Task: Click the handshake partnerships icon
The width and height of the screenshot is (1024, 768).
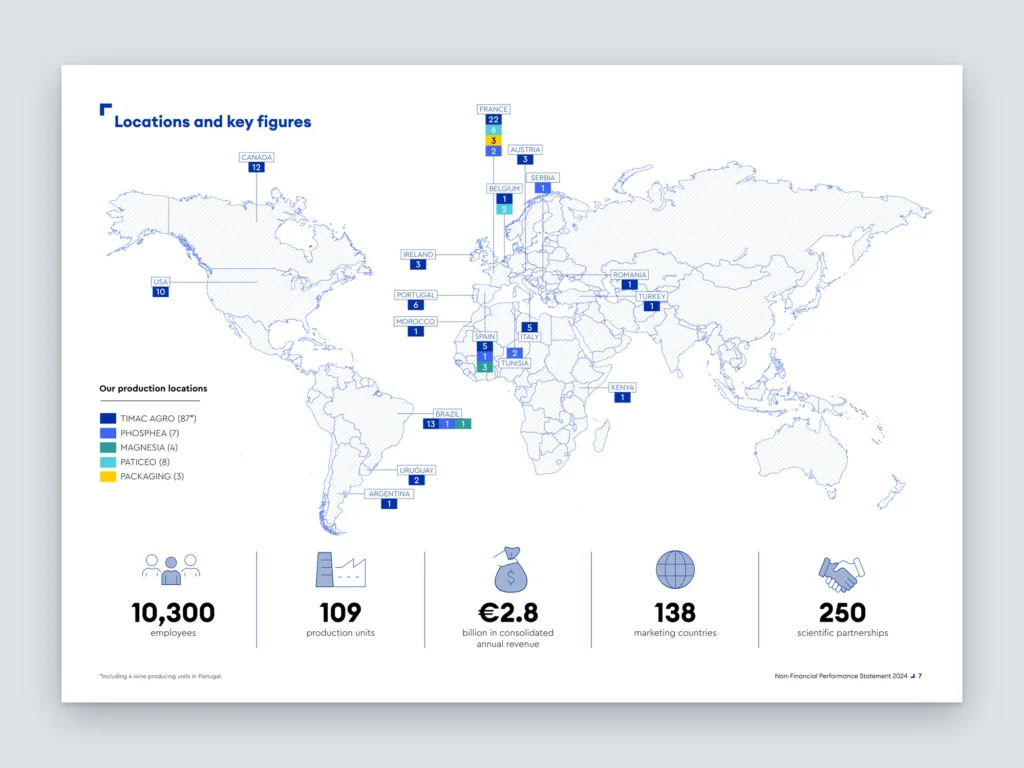Action: click(x=842, y=573)
